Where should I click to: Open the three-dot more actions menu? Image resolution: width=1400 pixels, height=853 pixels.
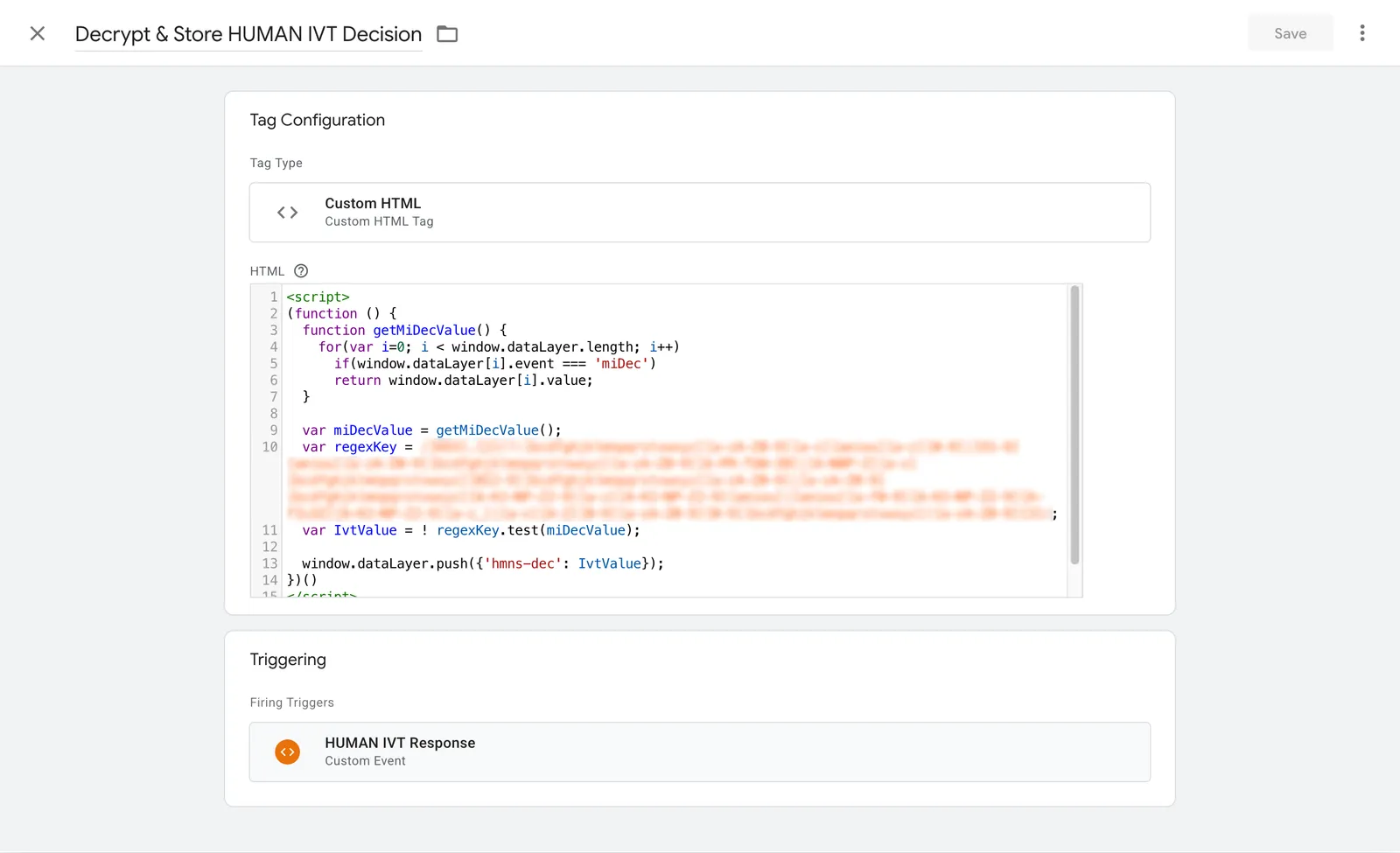tap(1361, 33)
